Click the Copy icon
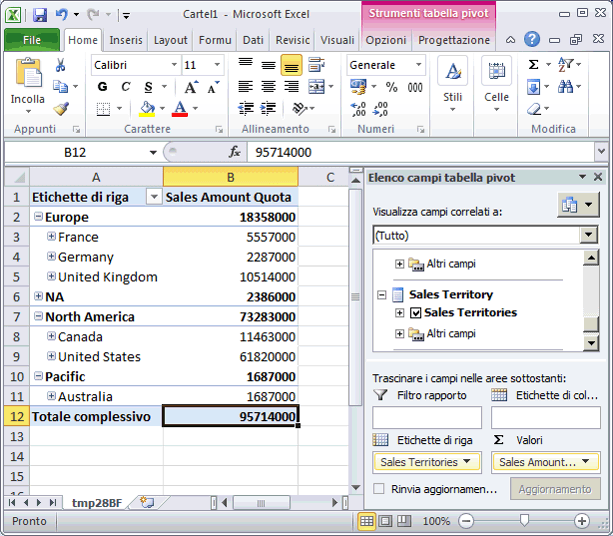This screenshot has height=536, width=613. [61, 86]
